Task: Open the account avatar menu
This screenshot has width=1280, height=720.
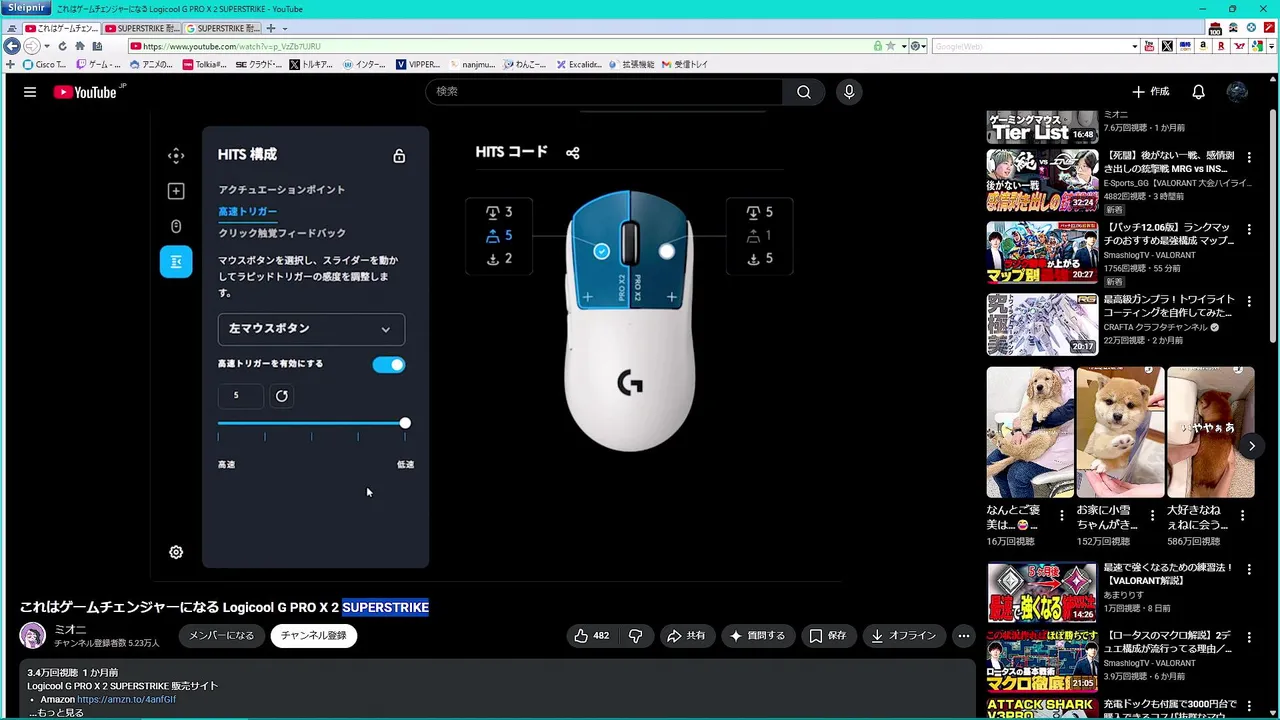Action: [1237, 92]
